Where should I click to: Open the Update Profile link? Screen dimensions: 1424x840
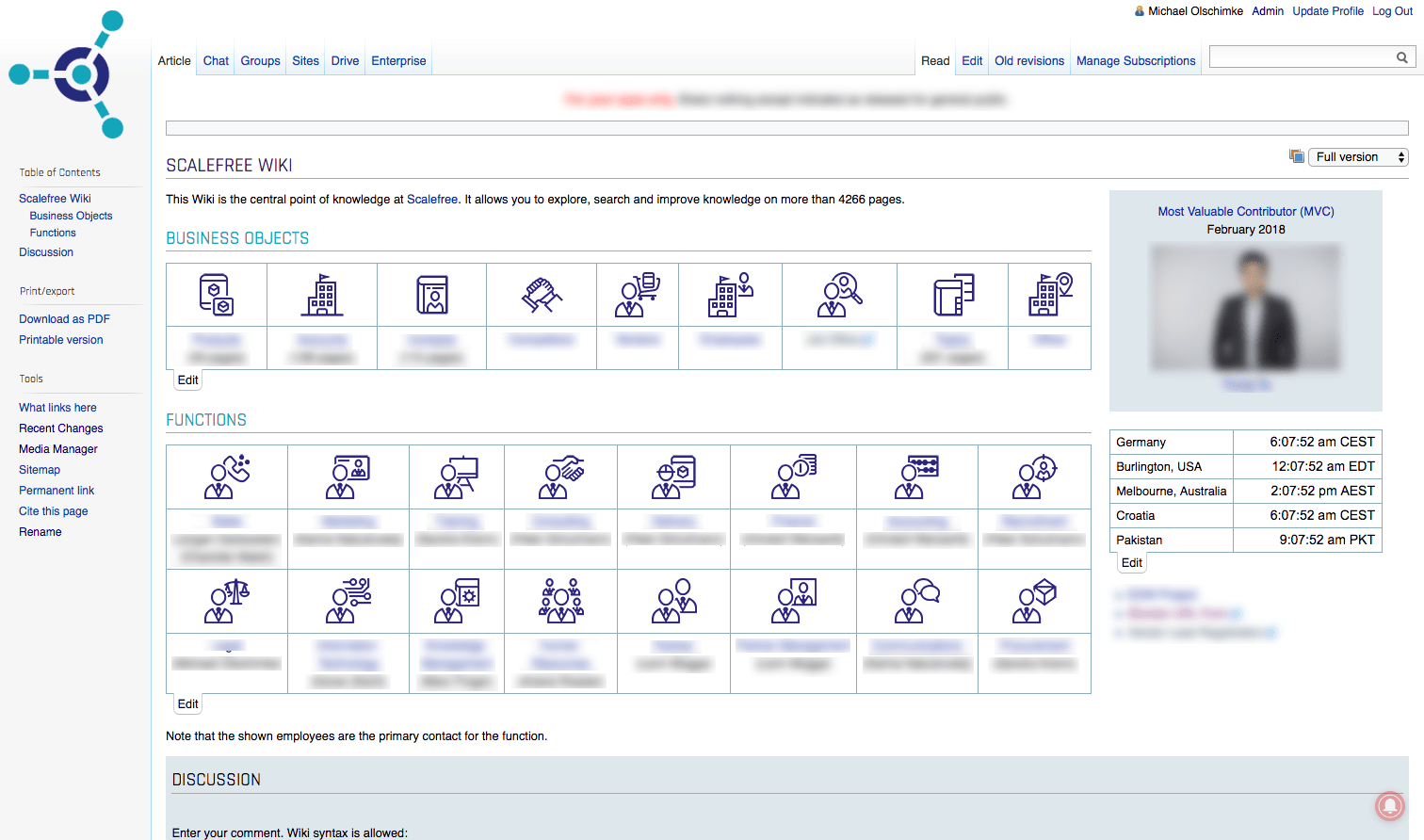[1328, 11]
